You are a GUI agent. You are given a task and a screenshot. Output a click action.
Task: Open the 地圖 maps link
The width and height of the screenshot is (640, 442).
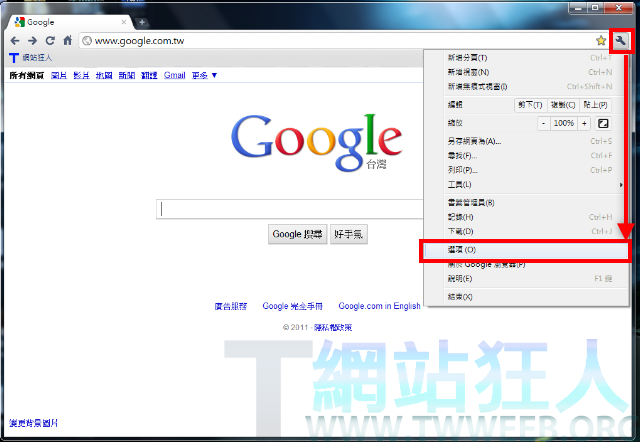[x=104, y=76]
